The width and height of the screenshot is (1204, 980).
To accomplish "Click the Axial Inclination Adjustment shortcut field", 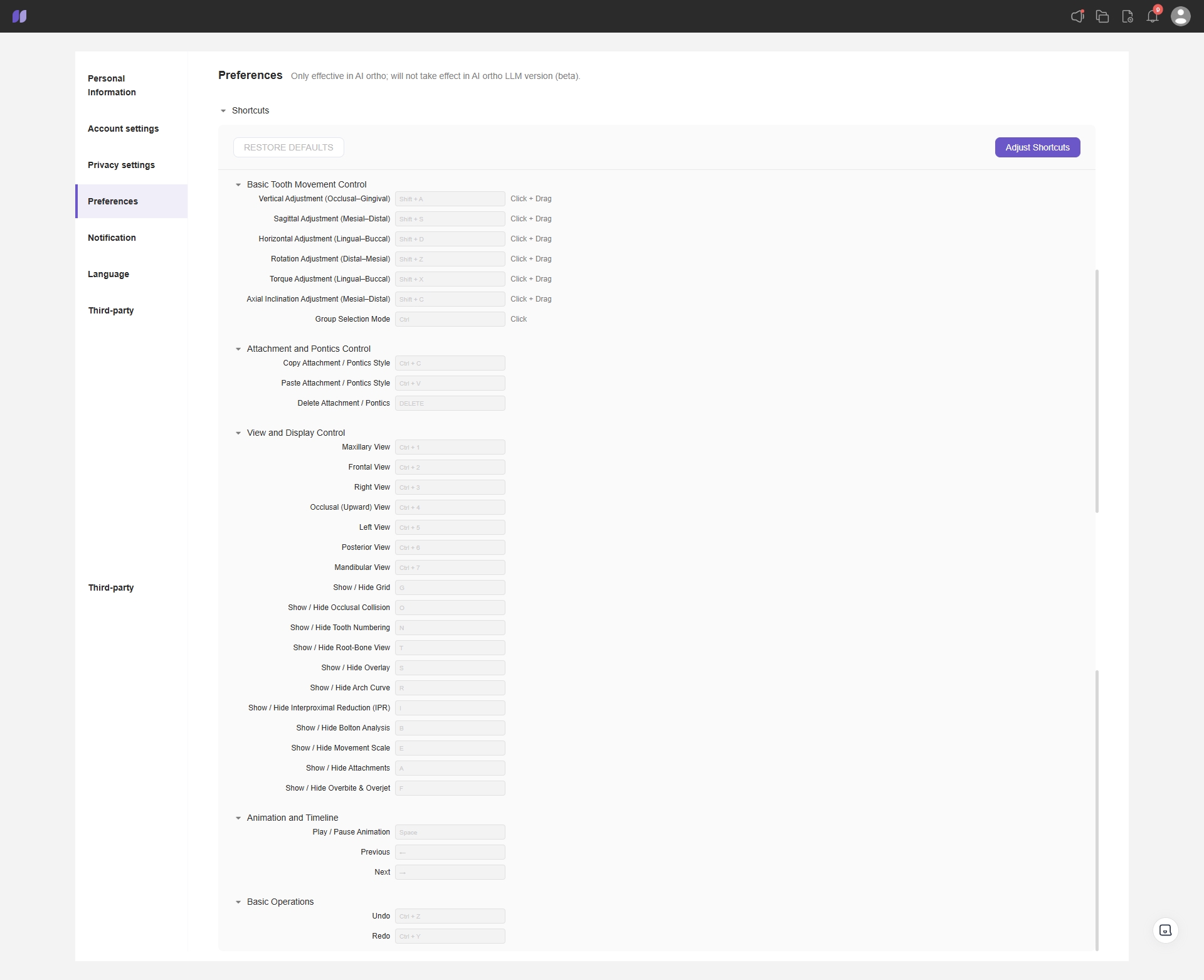I will [x=450, y=299].
